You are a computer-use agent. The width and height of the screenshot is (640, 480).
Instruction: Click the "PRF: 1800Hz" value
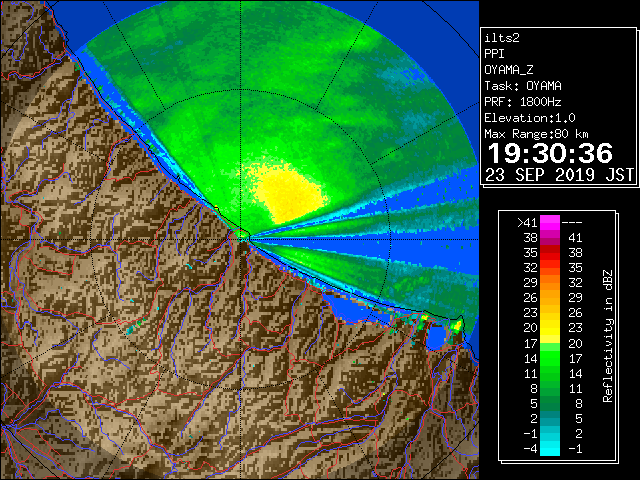pos(523,102)
